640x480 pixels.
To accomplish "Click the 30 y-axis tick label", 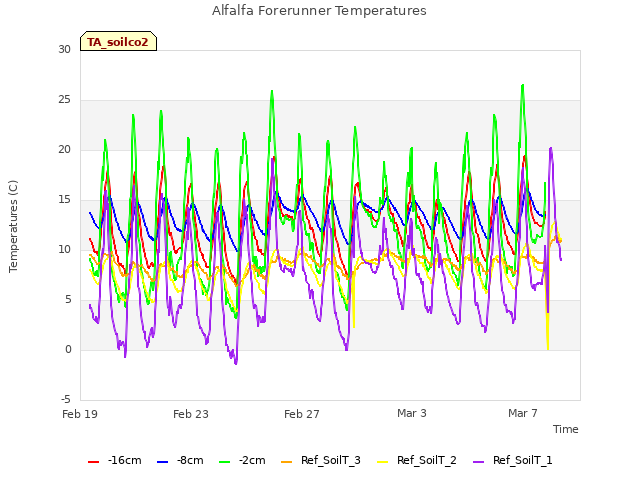I will pos(64,50).
